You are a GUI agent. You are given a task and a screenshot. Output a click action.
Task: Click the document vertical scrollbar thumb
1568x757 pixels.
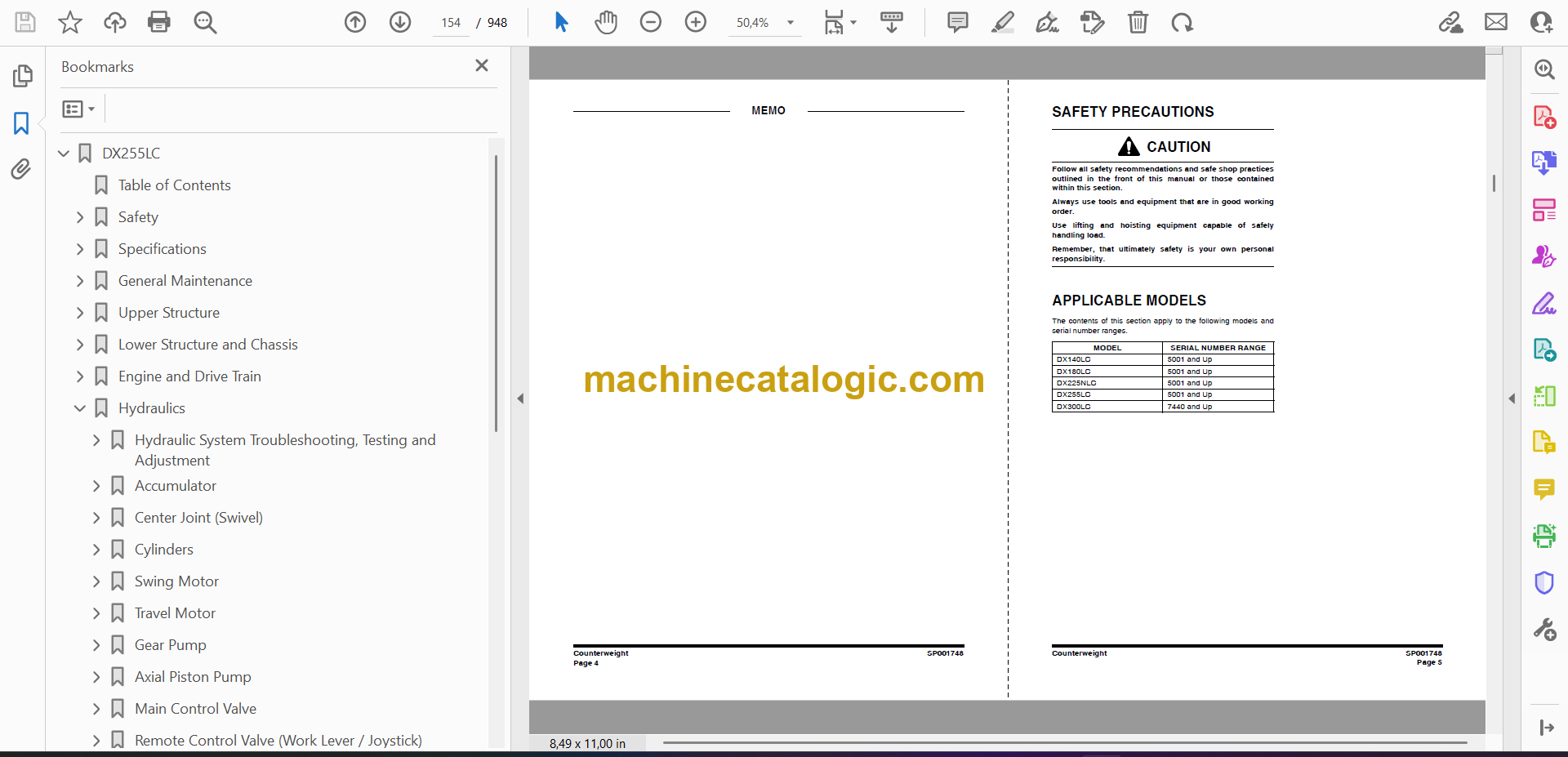pyautogui.click(x=1494, y=184)
